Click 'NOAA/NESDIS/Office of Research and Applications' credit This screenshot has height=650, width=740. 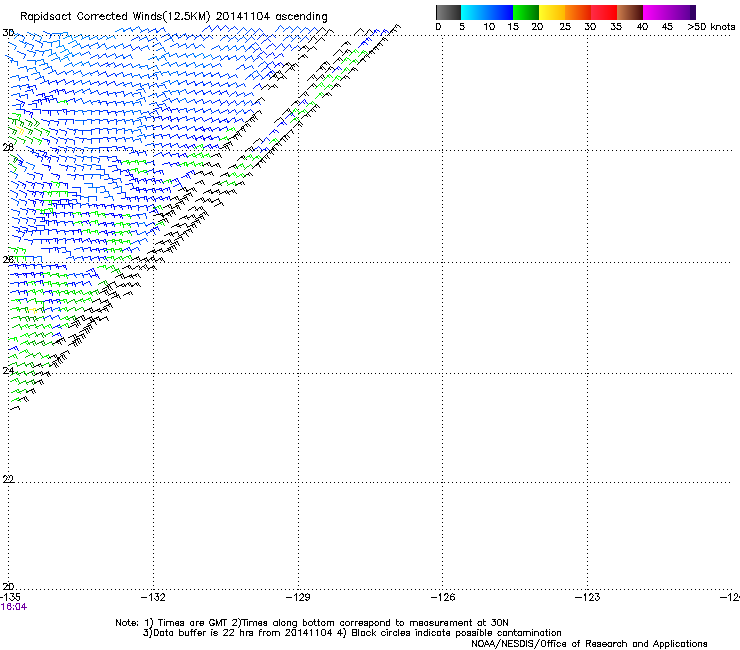pyautogui.click(x=589, y=644)
